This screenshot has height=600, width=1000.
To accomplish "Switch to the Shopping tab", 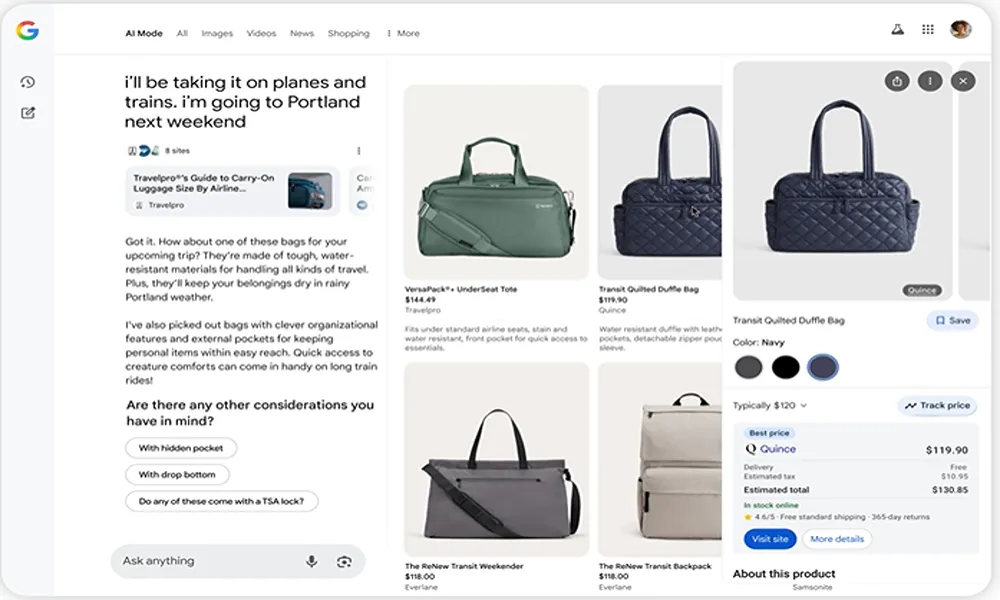I will 348,33.
